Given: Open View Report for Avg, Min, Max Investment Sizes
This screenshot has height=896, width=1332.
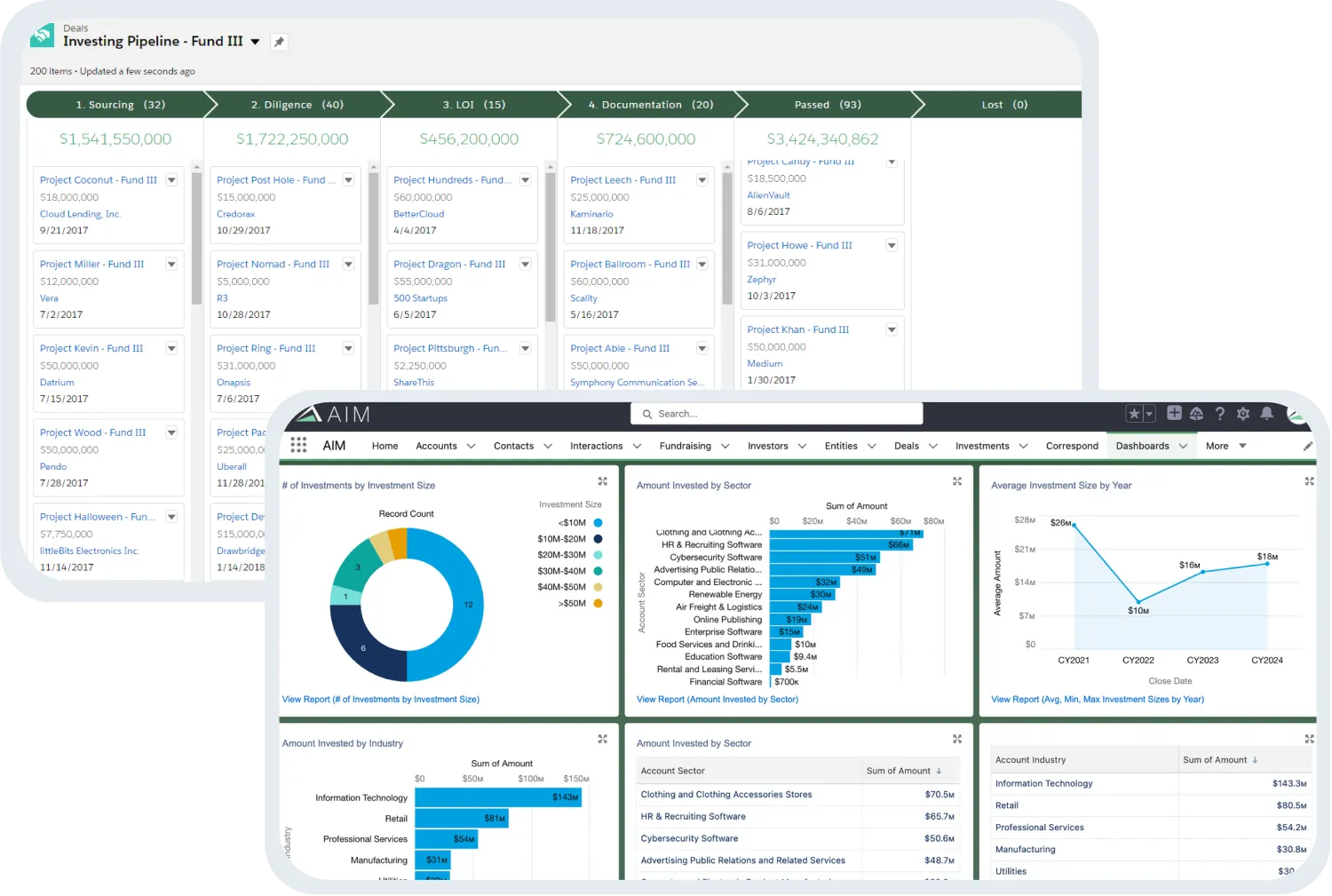Looking at the screenshot, I should point(1098,700).
